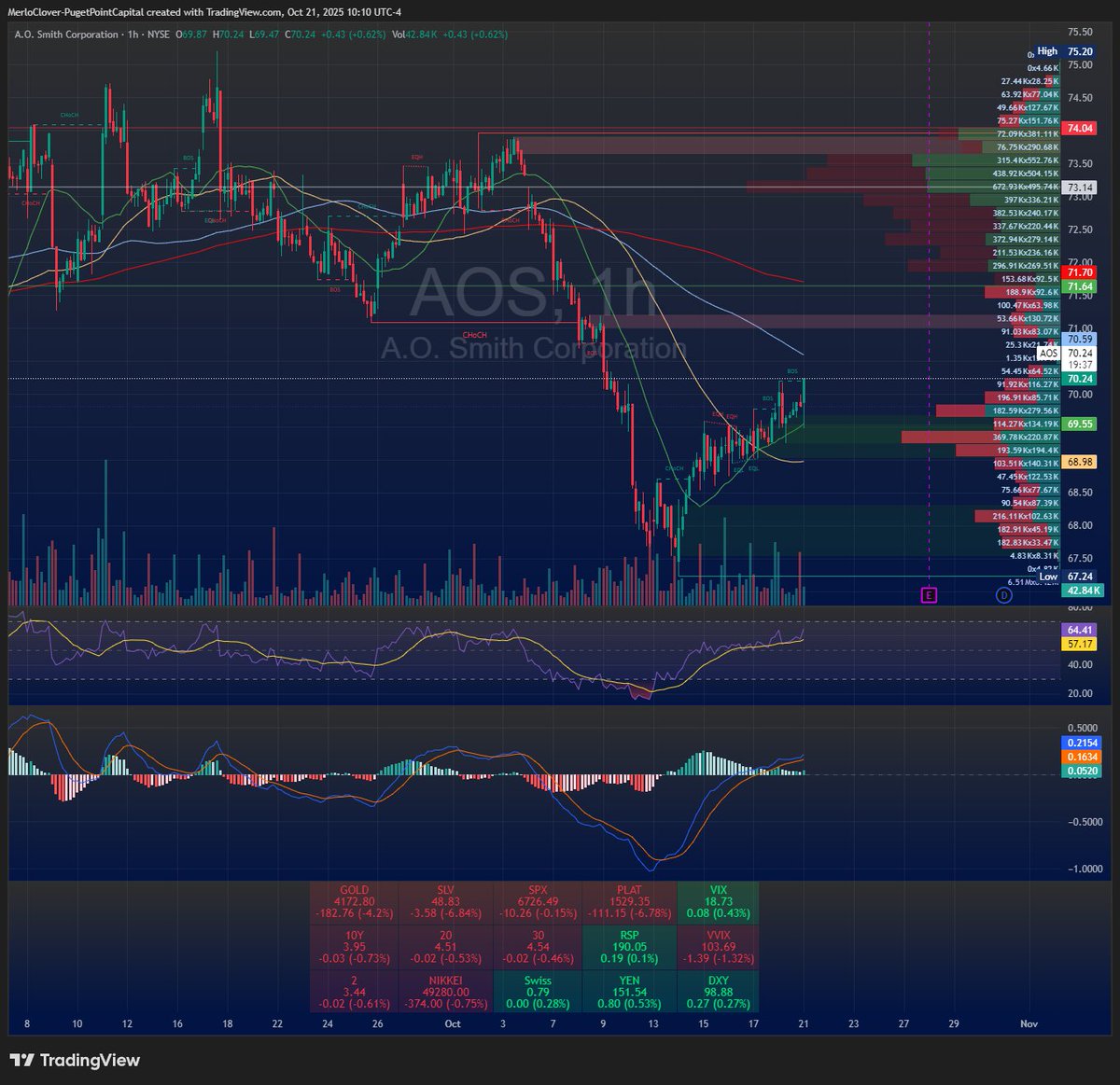The height and width of the screenshot is (1085, 1120).
Task: Click the blue MACD value 0.2154
Action: 1083,743
